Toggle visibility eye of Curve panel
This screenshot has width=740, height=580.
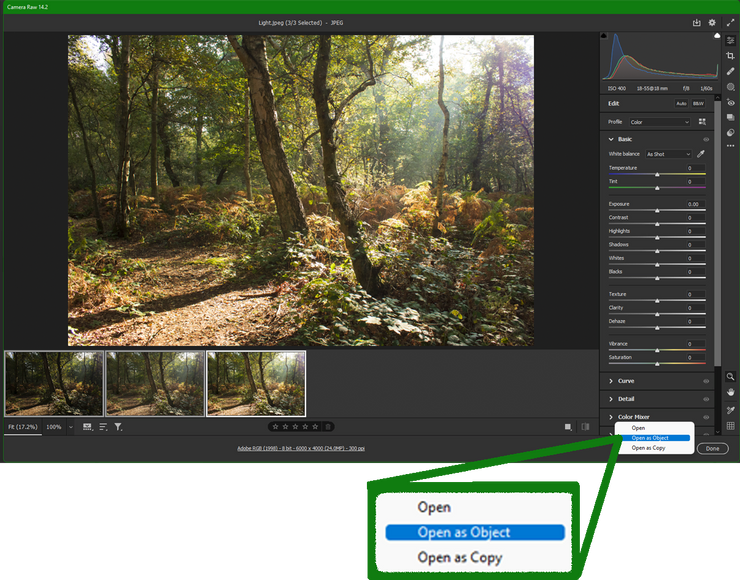point(706,381)
